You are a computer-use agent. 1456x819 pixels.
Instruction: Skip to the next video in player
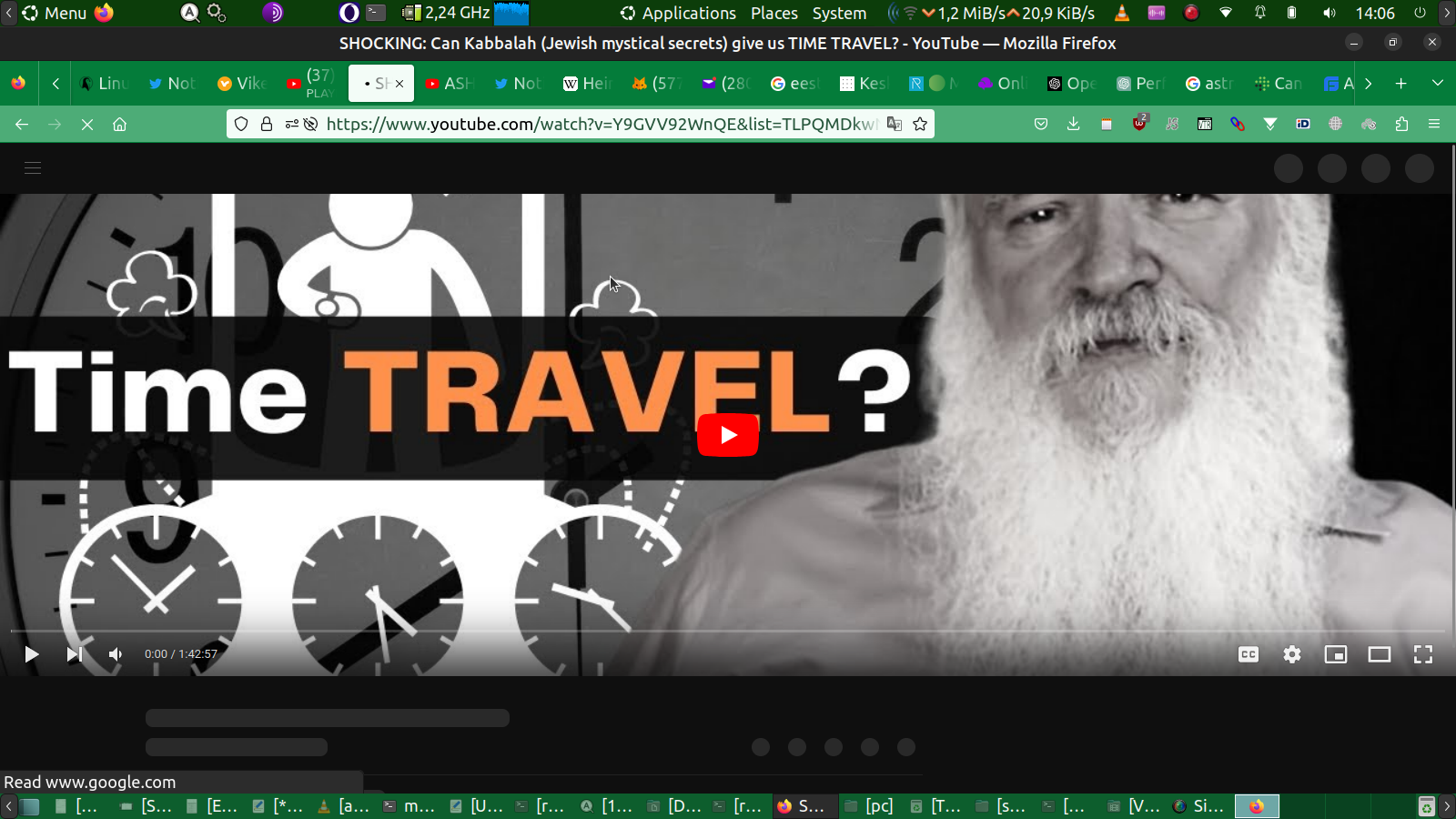point(75,654)
